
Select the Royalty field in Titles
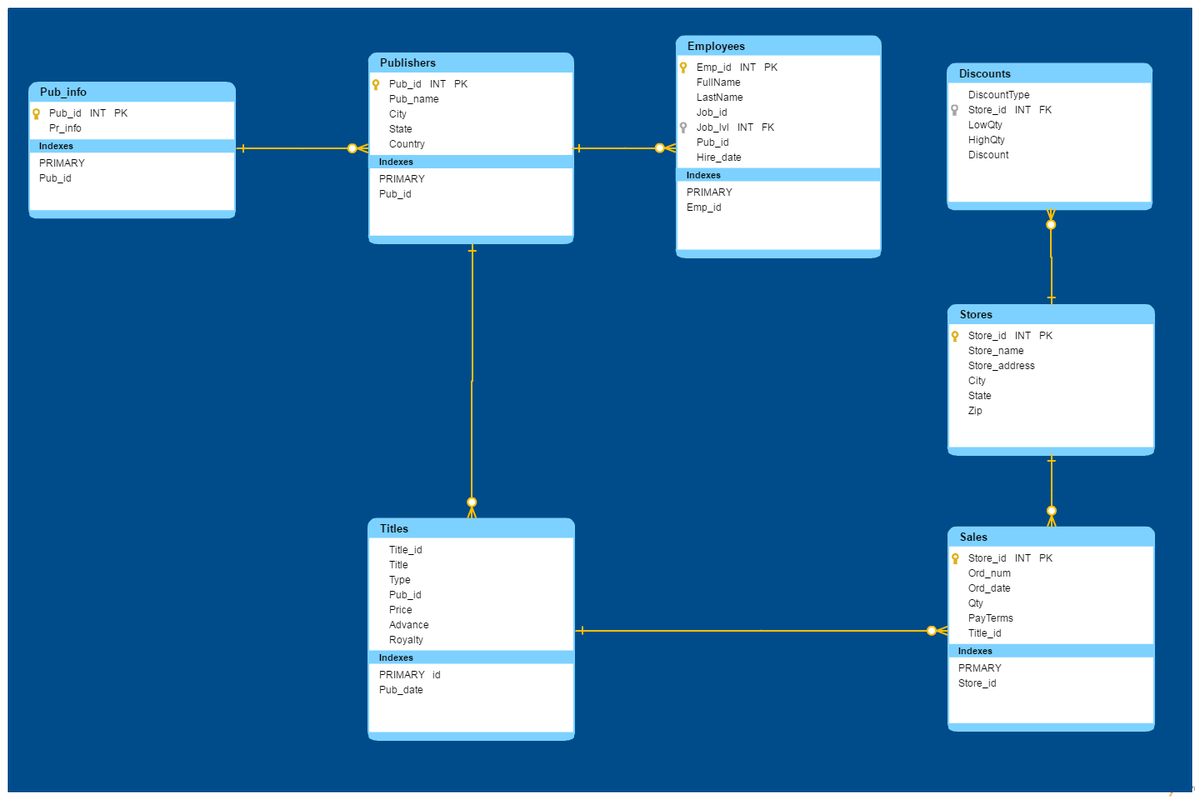tap(406, 640)
